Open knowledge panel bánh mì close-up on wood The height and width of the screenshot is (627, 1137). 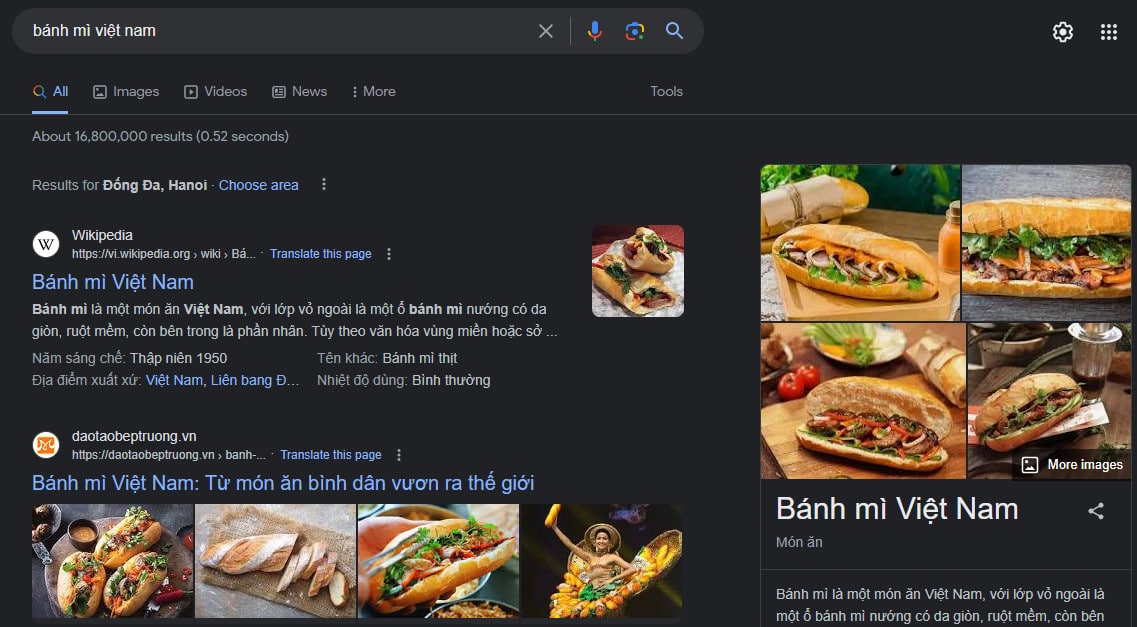(1046, 242)
